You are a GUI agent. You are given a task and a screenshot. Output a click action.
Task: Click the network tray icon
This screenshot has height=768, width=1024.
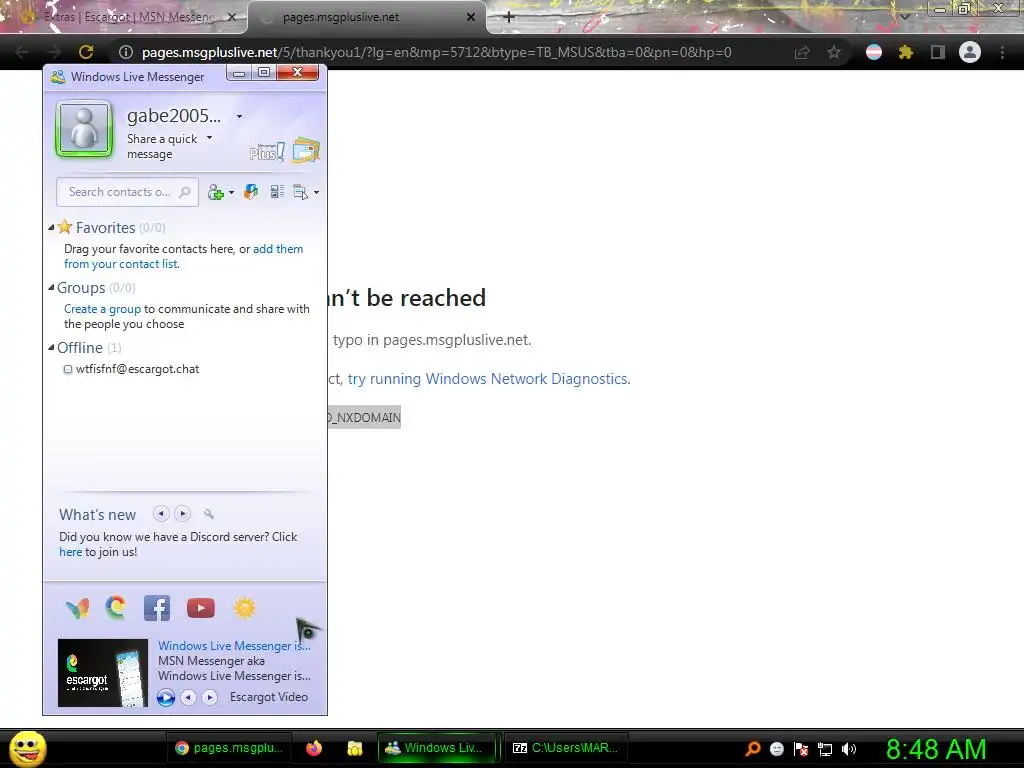(825, 749)
